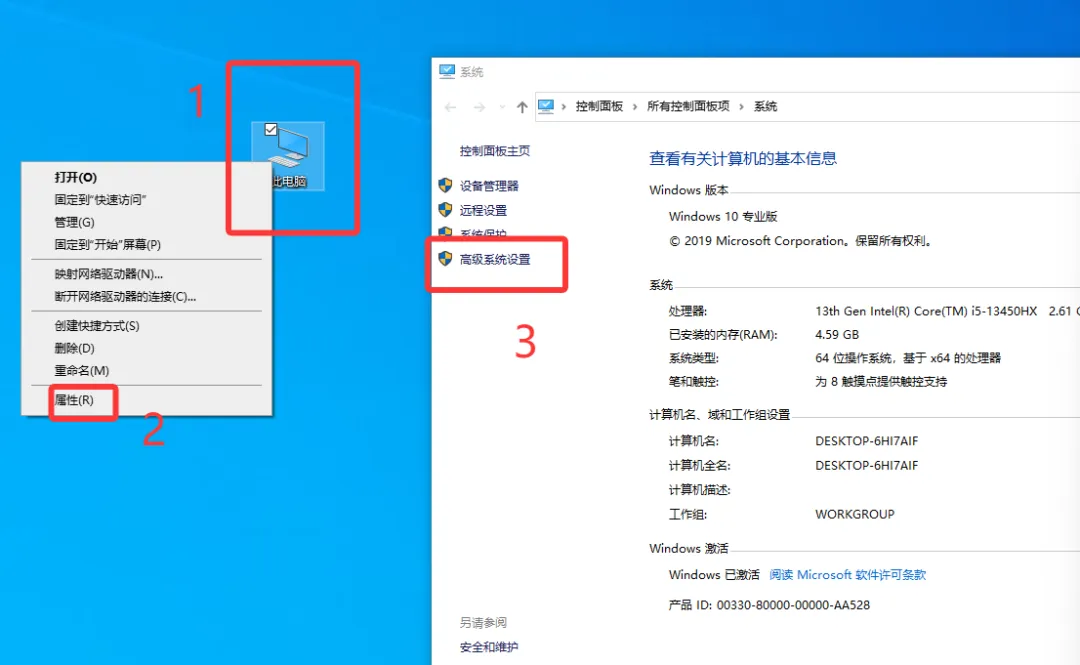Click 系统 in the breadcrumb path
Viewport: 1080px width, 665px height.
coord(765,106)
